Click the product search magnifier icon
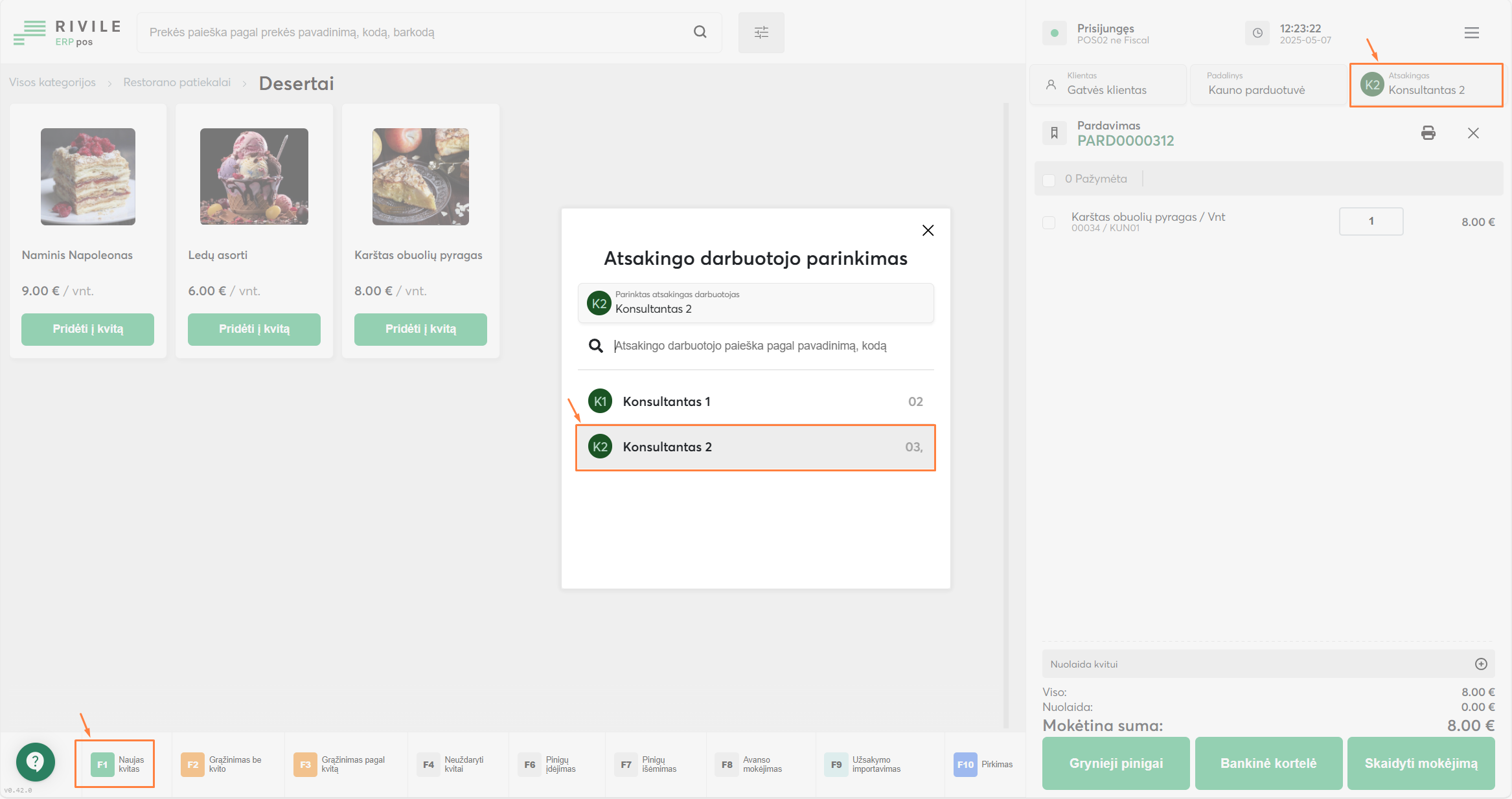The image size is (1512, 799). (700, 32)
